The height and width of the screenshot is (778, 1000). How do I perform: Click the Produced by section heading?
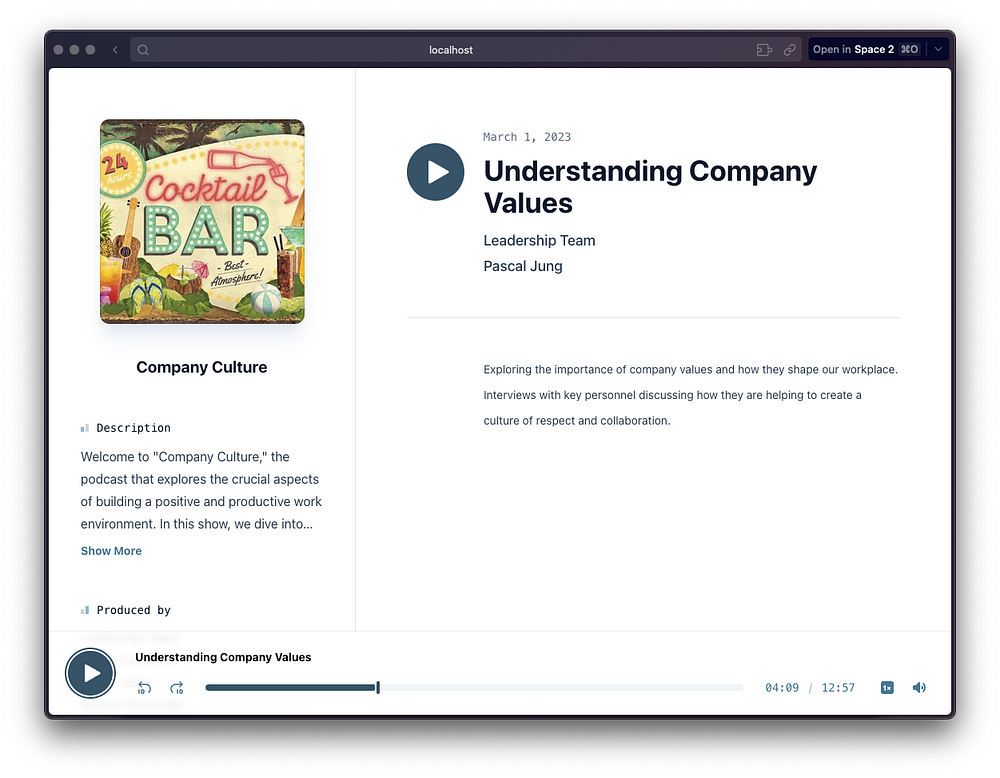click(x=133, y=610)
